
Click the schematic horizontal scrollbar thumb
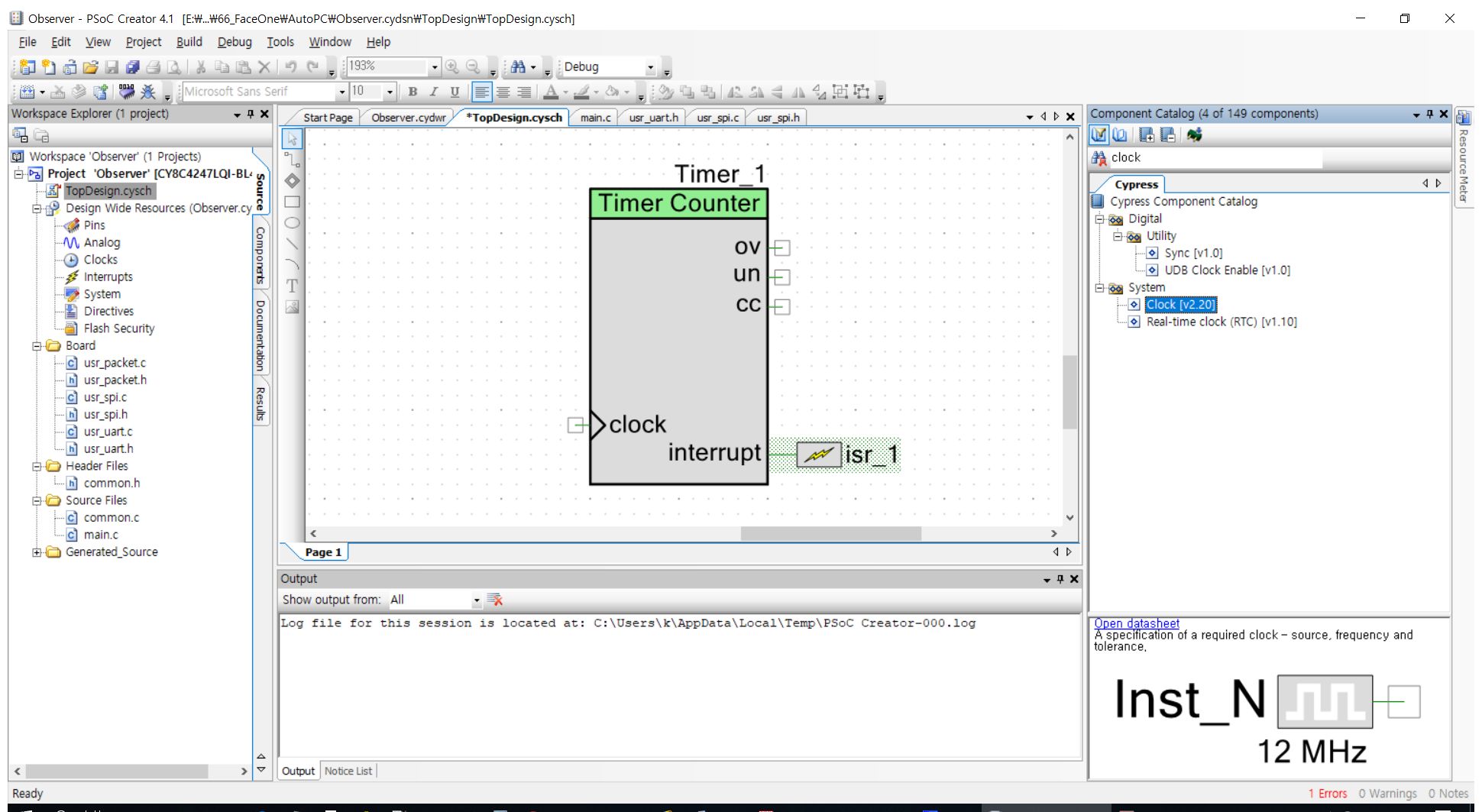pos(830,534)
